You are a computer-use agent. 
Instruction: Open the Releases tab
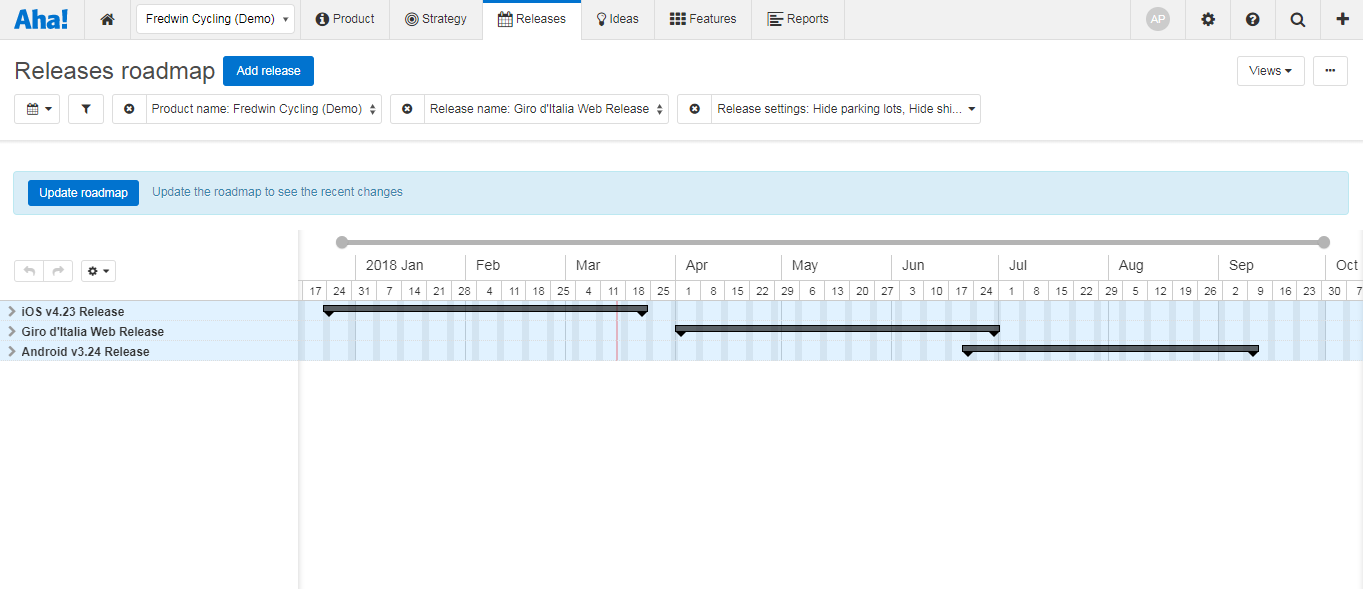(531, 19)
